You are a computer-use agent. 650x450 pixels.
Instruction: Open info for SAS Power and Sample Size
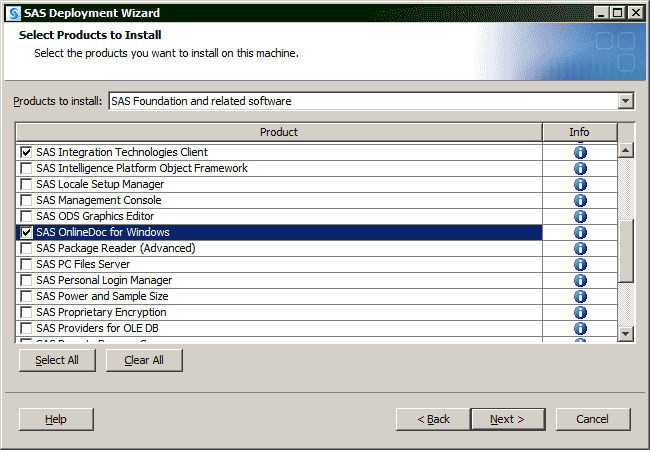coord(580,296)
